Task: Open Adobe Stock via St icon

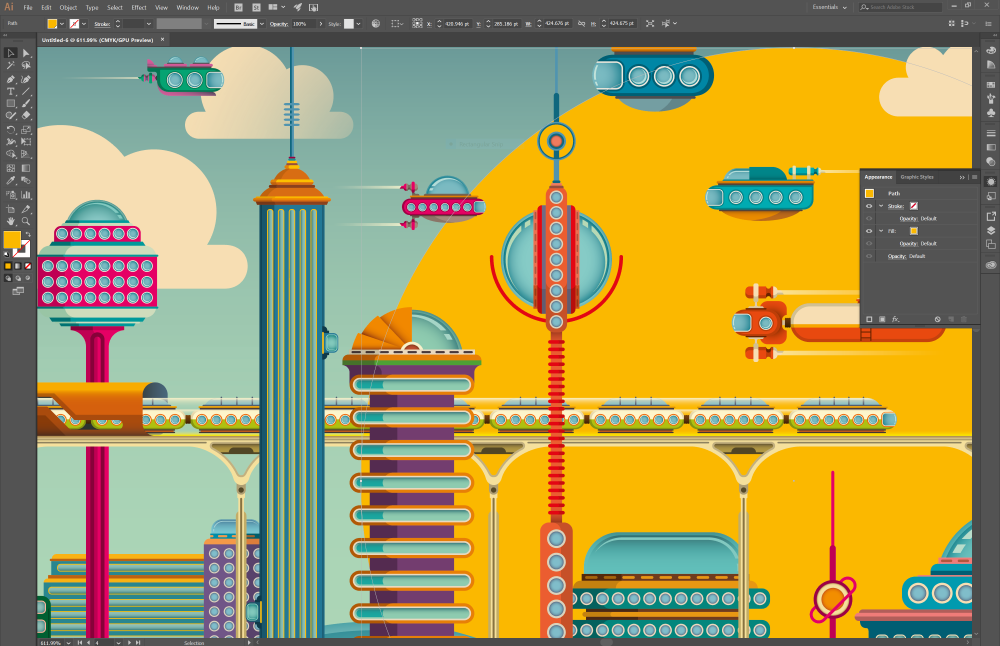Action: click(x=256, y=8)
